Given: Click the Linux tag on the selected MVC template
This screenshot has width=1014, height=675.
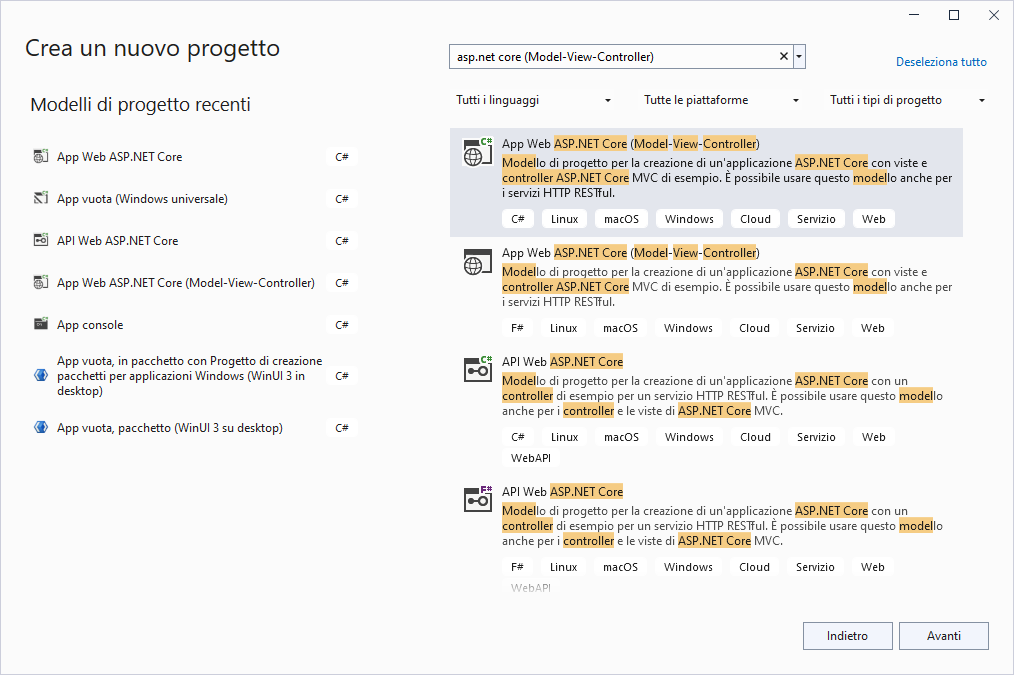Looking at the screenshot, I should (565, 219).
